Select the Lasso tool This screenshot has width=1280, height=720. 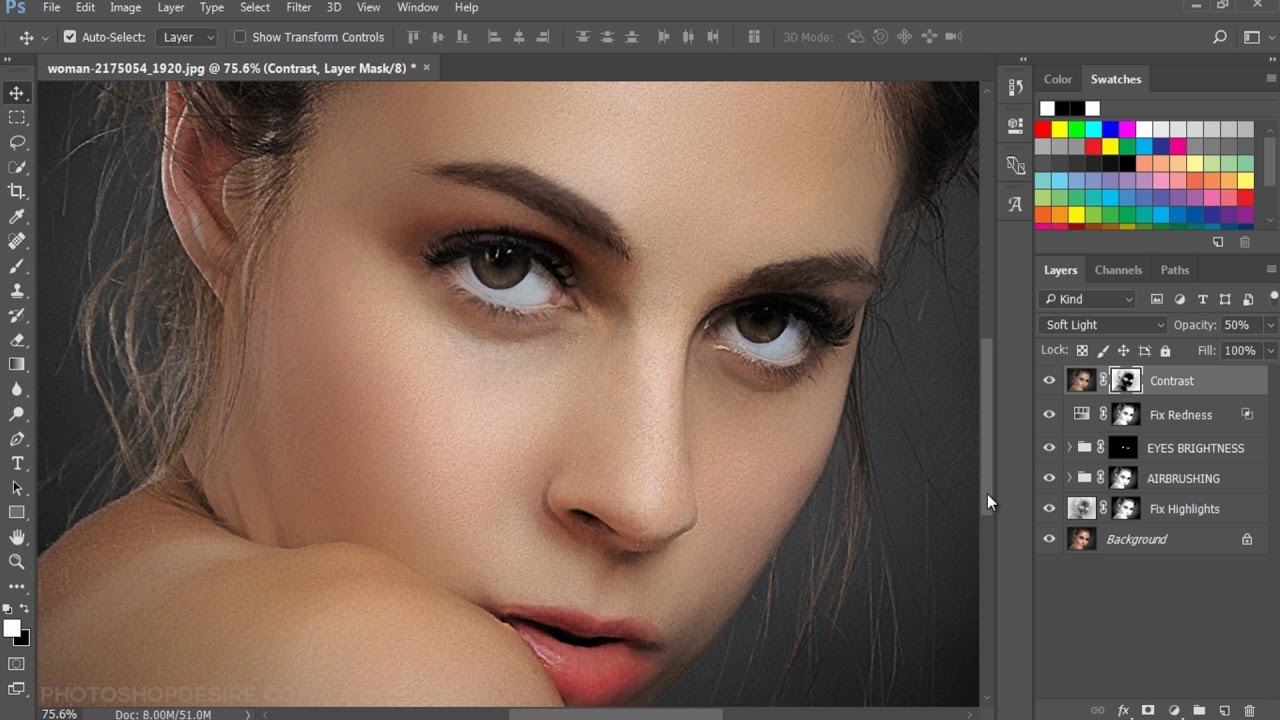point(17,142)
